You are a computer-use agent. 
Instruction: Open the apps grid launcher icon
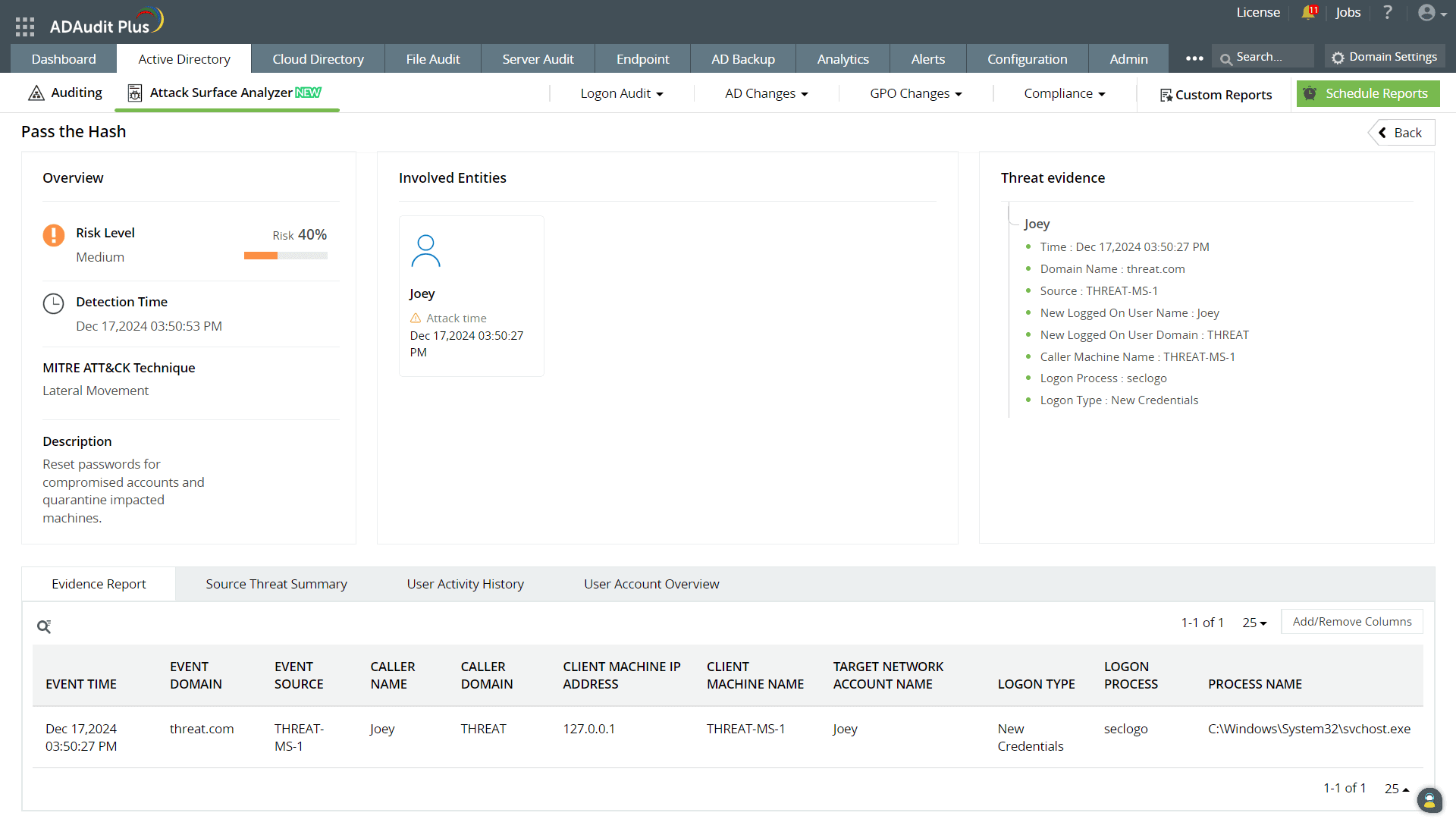25,27
